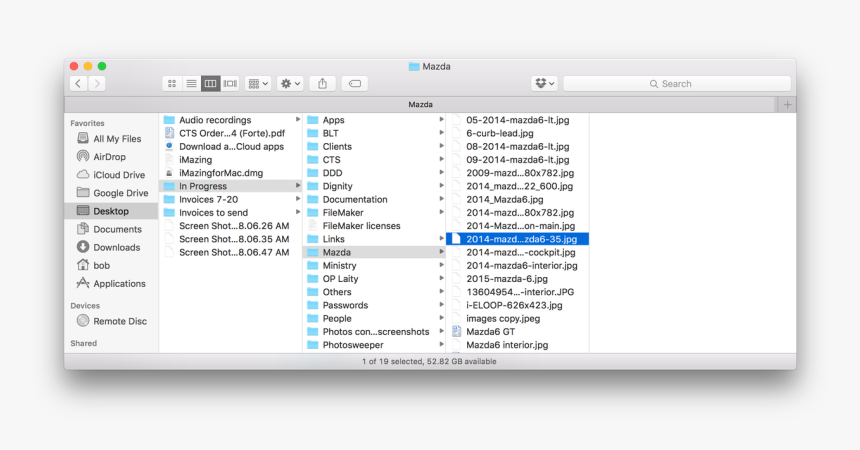This screenshot has height=450, width=860.
Task: Expand the BLT folder arrow
Action: tap(442, 132)
